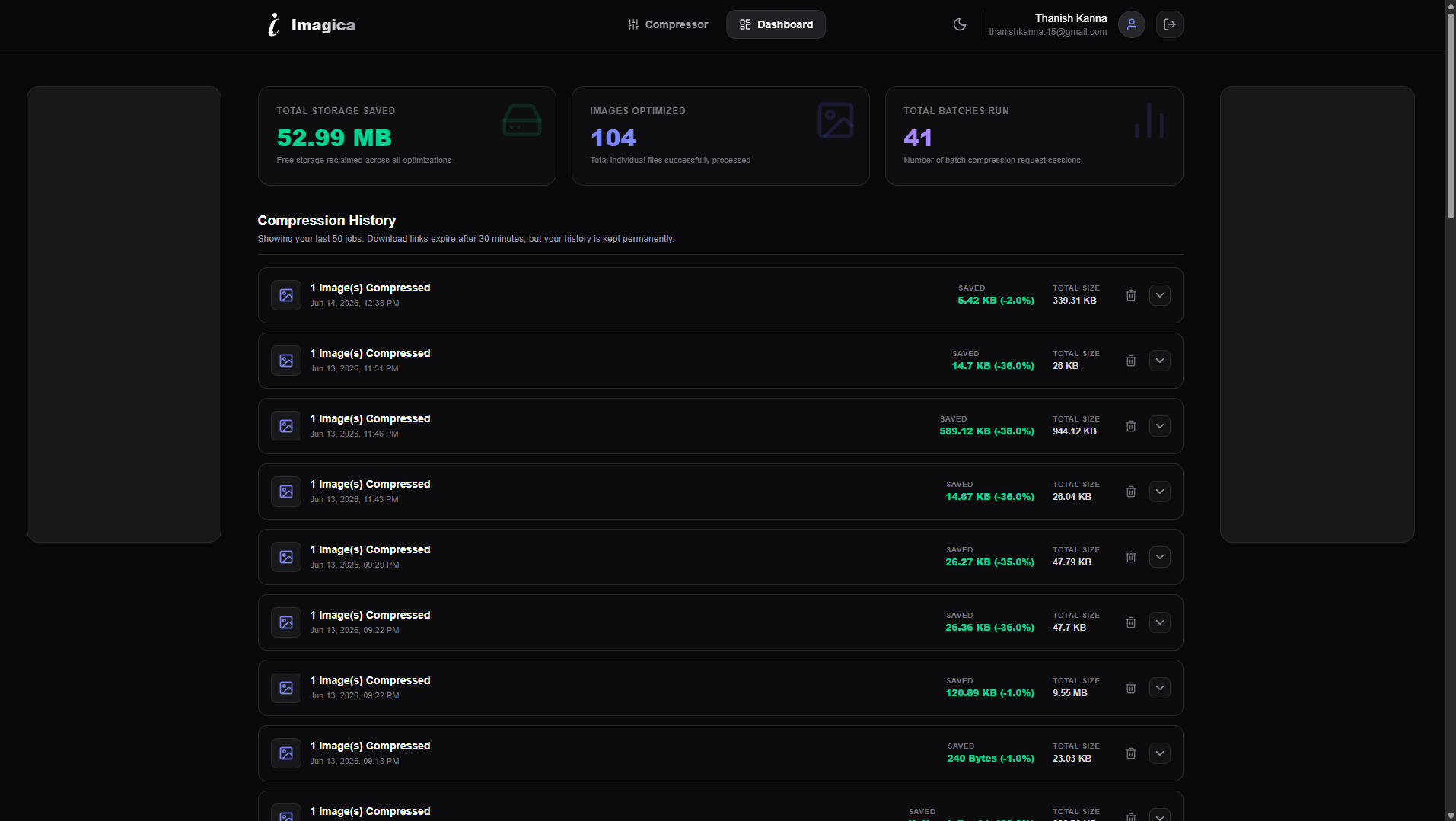Image resolution: width=1456 pixels, height=821 pixels.
Task: Open the user profile avatar icon
Action: click(1132, 24)
